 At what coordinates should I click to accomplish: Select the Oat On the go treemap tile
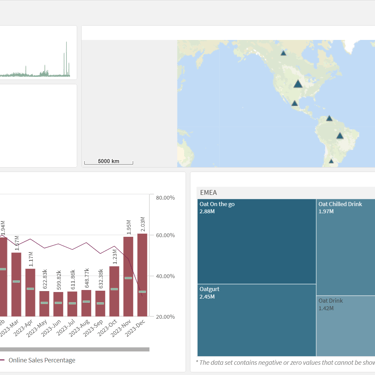(257, 241)
